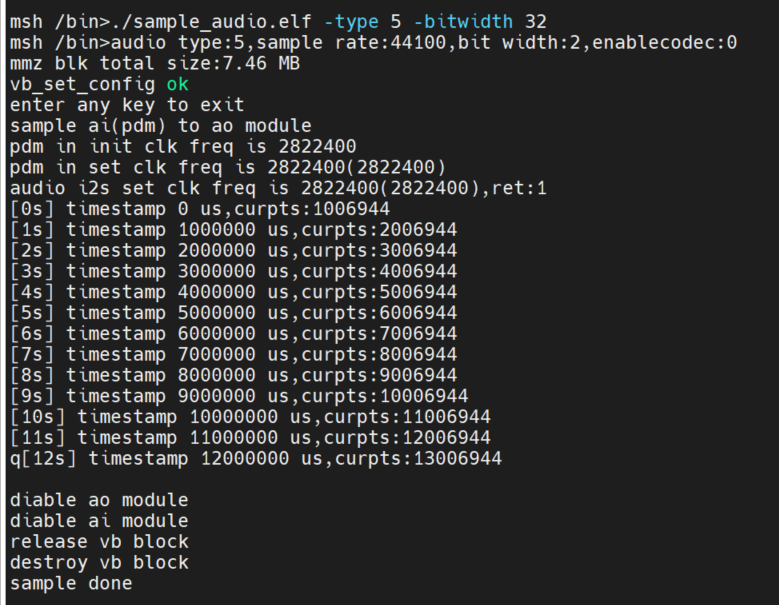Click the 'q[12s] timestamp 12000000 us' line

255,458
